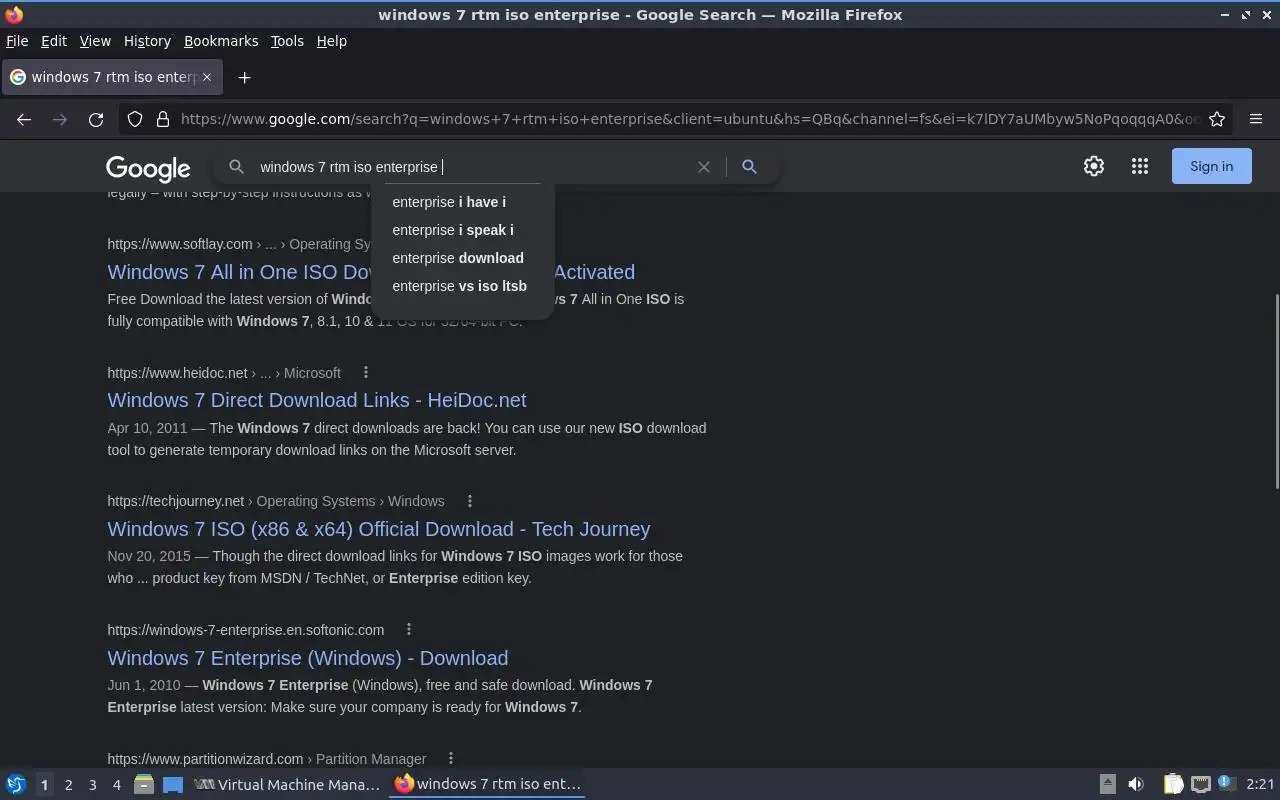Image resolution: width=1280 pixels, height=800 pixels.
Task: Open the Firefox hamburger menu
Action: (1256, 119)
